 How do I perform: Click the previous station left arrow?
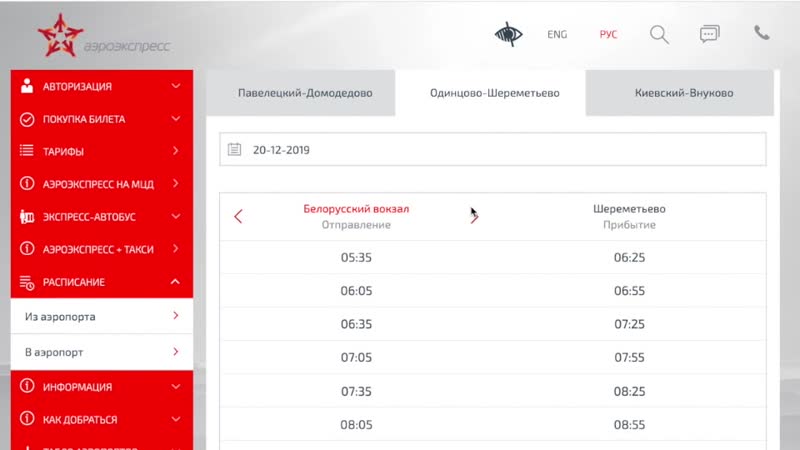tap(238, 216)
